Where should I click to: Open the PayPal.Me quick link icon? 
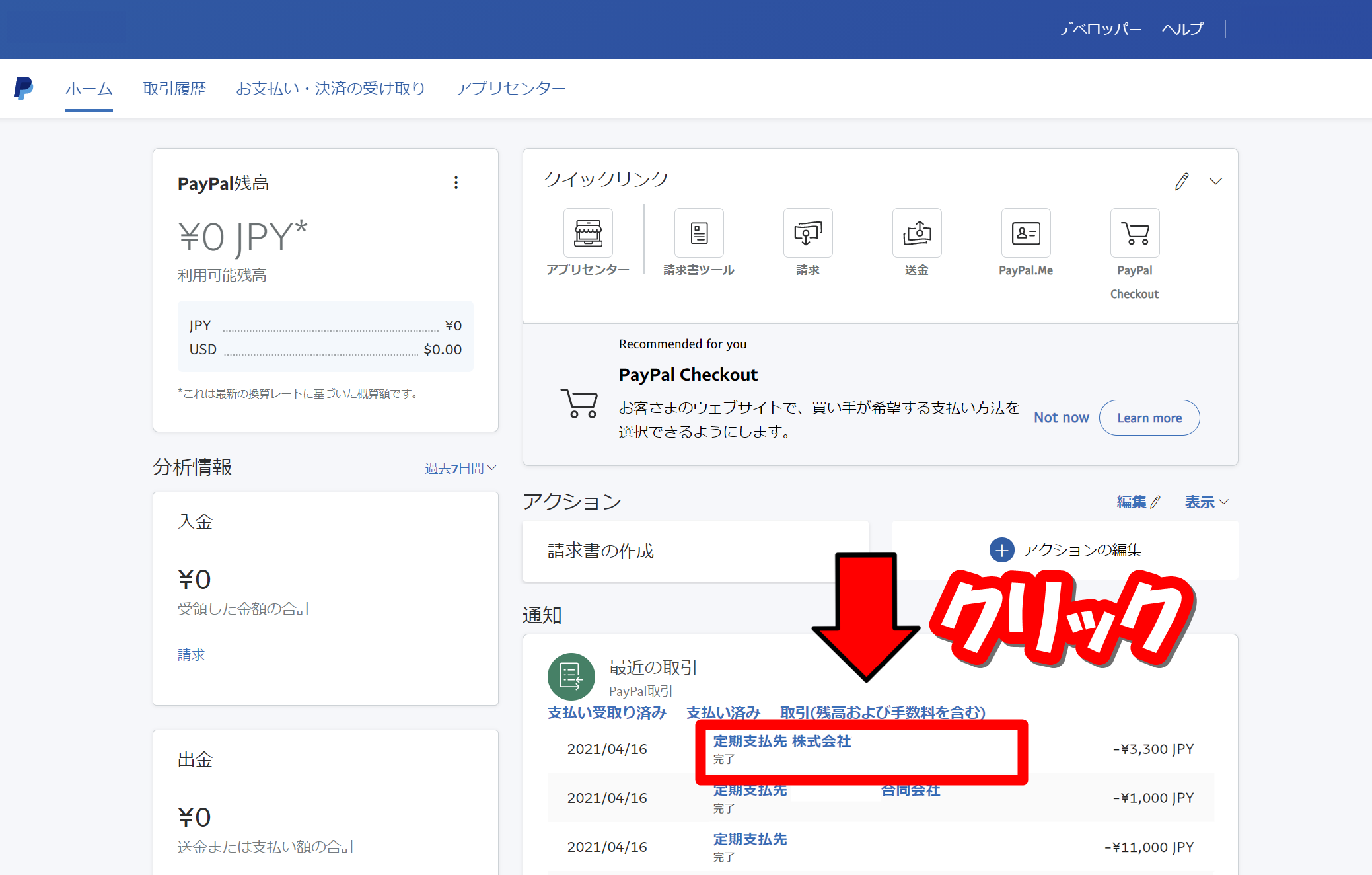pos(1026,233)
